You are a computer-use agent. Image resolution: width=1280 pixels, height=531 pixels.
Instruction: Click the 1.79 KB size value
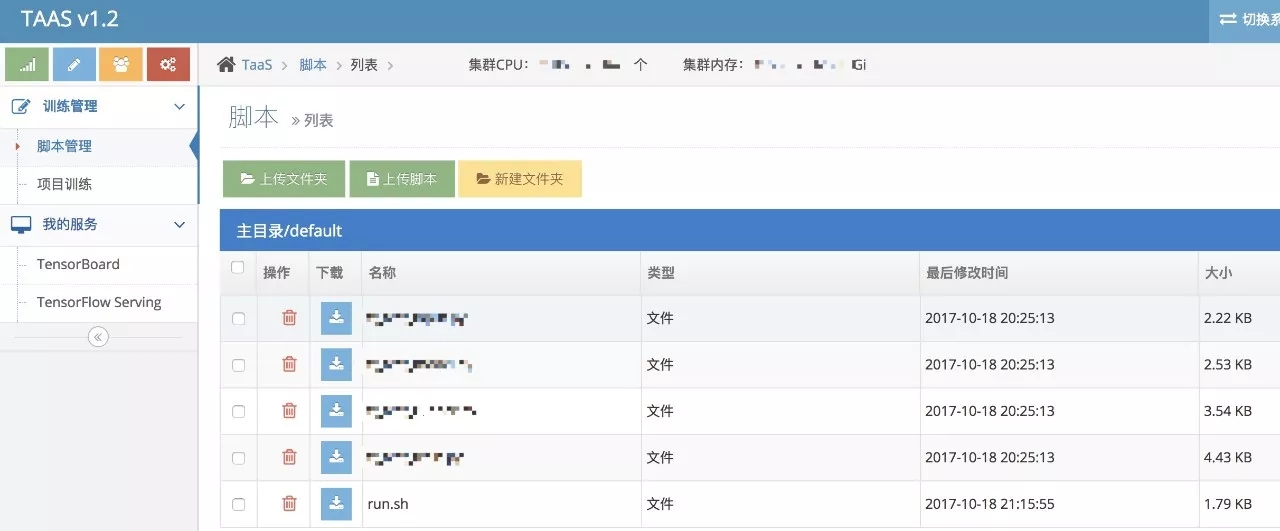pyautogui.click(x=1228, y=504)
